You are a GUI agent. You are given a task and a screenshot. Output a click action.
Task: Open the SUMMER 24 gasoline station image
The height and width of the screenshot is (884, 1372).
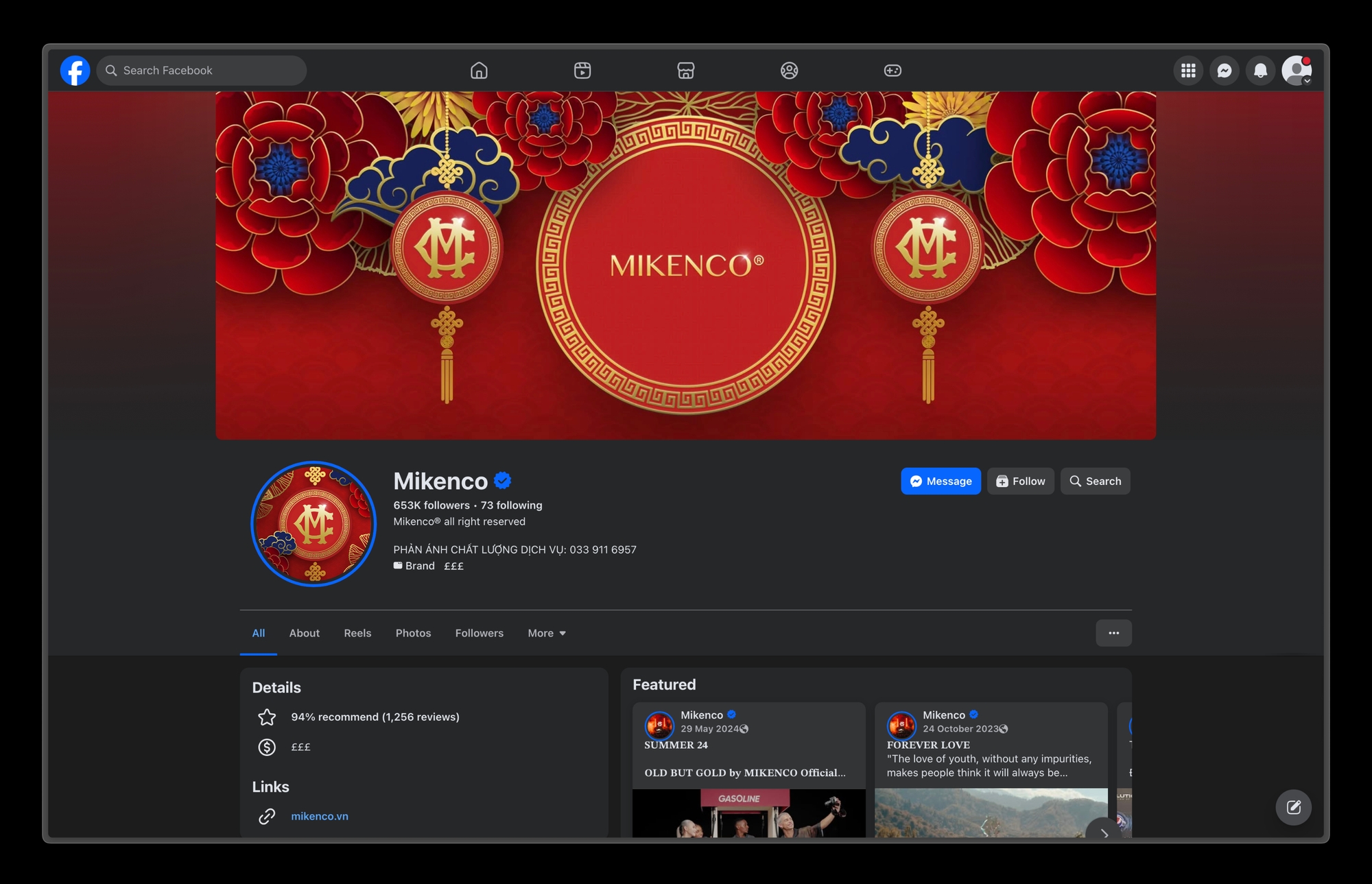pyautogui.click(x=748, y=813)
